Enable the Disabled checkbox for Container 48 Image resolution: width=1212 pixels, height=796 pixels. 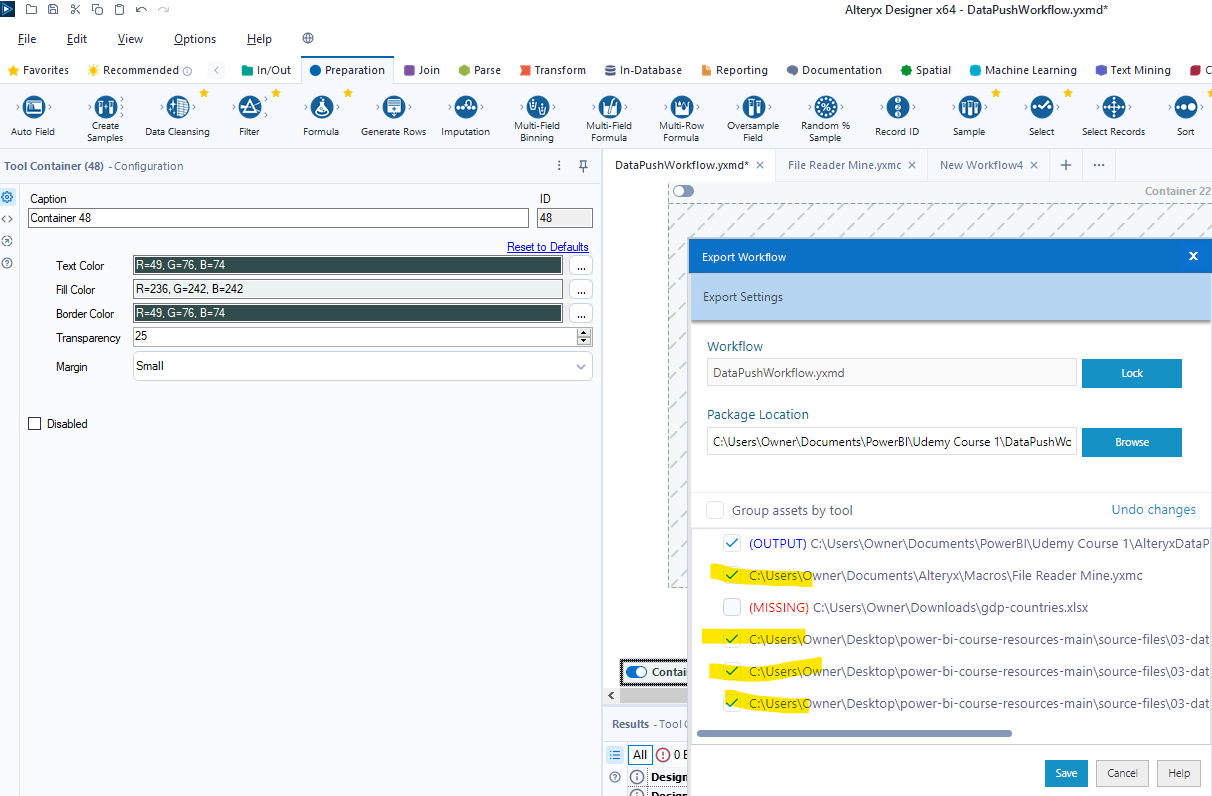coord(35,423)
